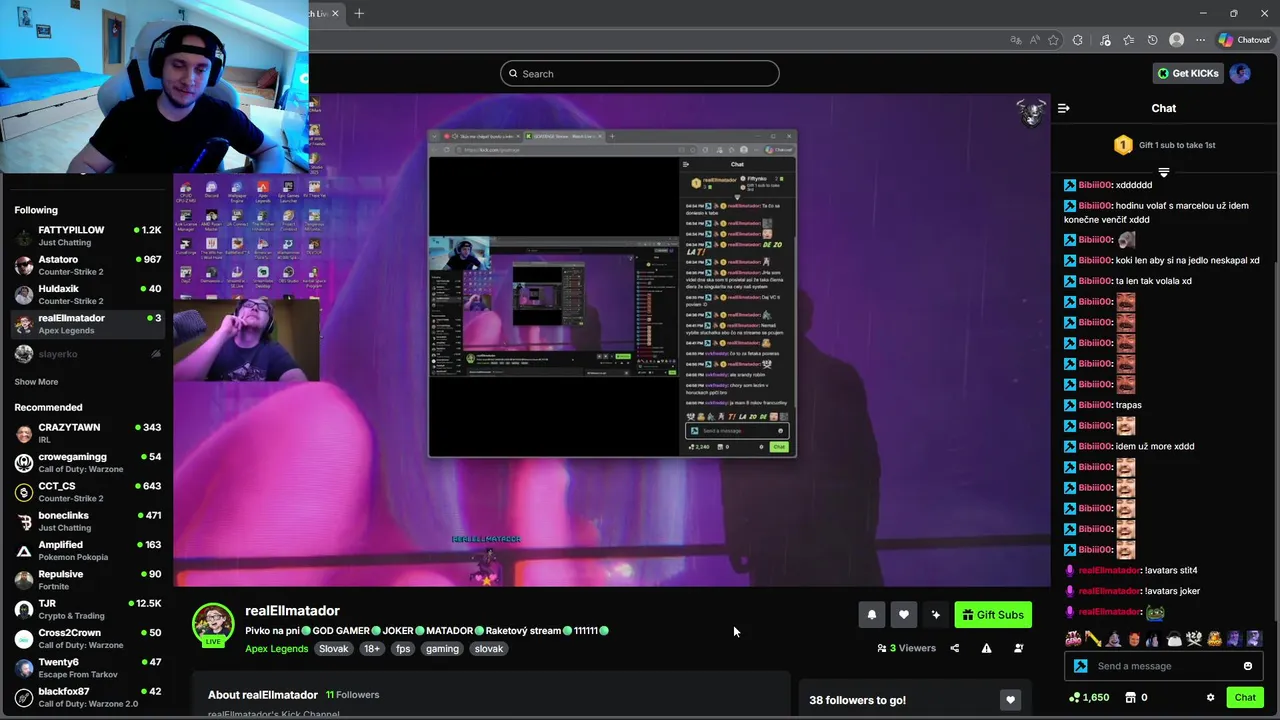The image size is (1280, 720).
Task: Focus the Kick Search field
Action: click(x=640, y=73)
